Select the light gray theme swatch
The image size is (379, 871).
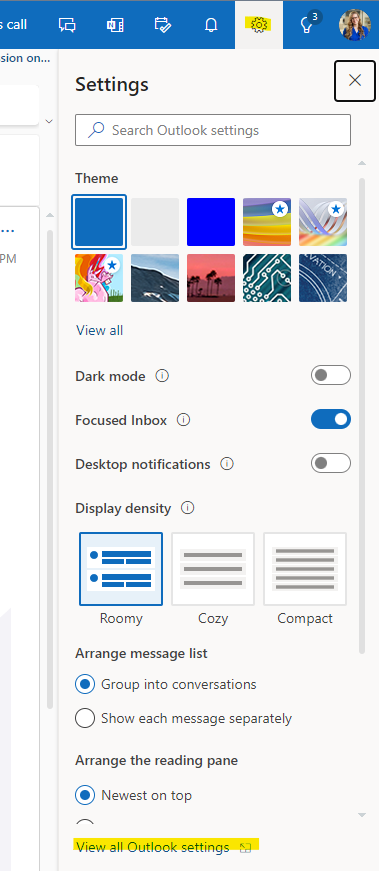tap(155, 222)
